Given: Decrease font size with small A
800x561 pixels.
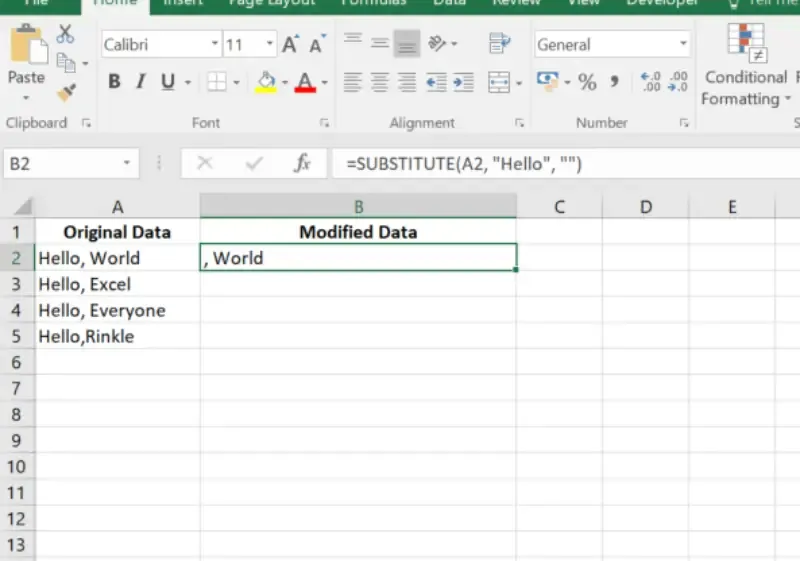Looking at the screenshot, I should pyautogui.click(x=317, y=44).
